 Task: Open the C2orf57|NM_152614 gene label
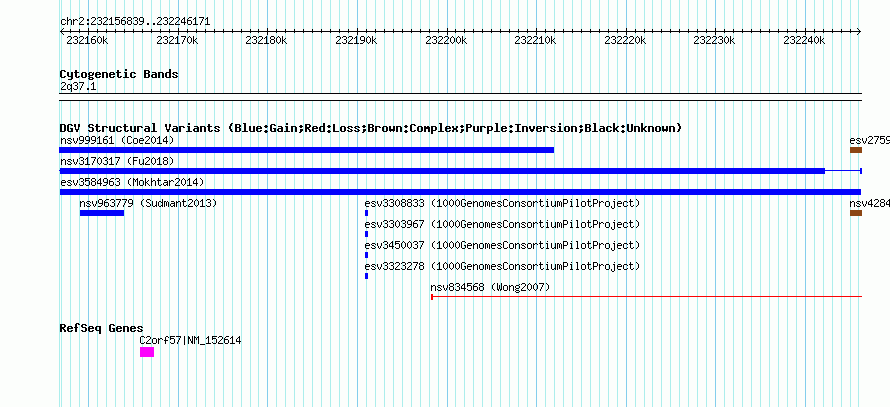pos(191,341)
